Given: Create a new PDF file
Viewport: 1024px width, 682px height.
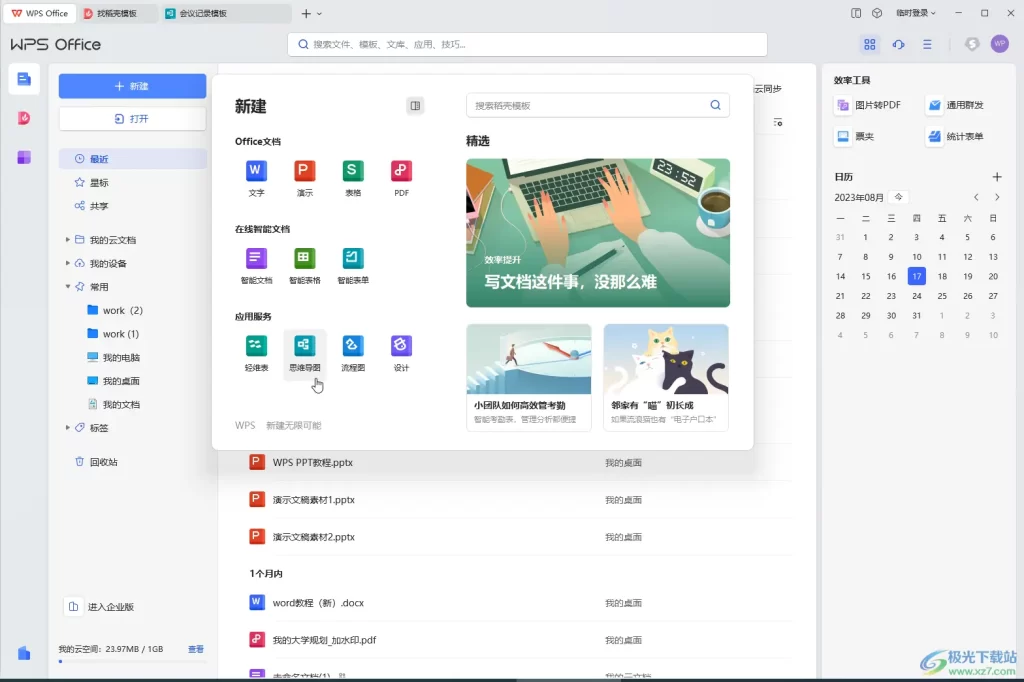Looking at the screenshot, I should tap(400, 172).
